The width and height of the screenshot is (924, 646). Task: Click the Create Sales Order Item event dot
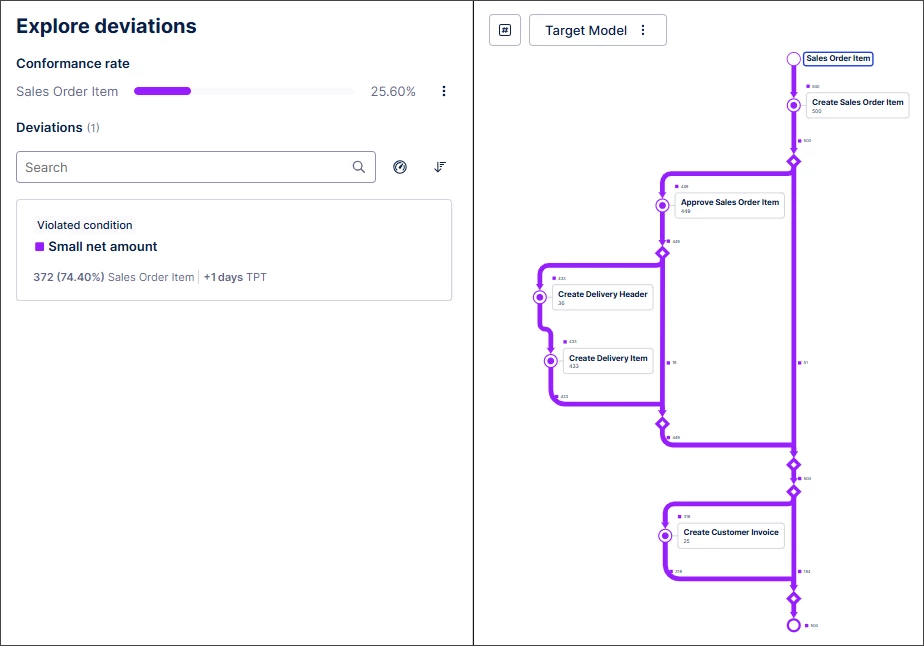coord(794,105)
